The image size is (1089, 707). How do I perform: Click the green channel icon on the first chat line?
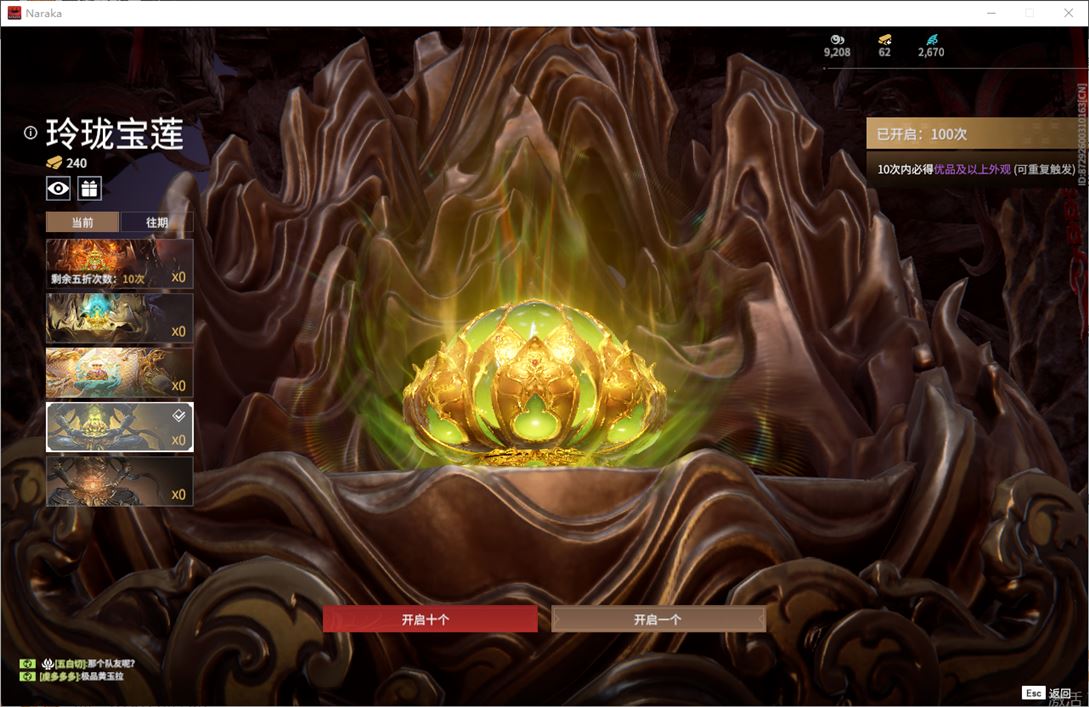point(27,663)
